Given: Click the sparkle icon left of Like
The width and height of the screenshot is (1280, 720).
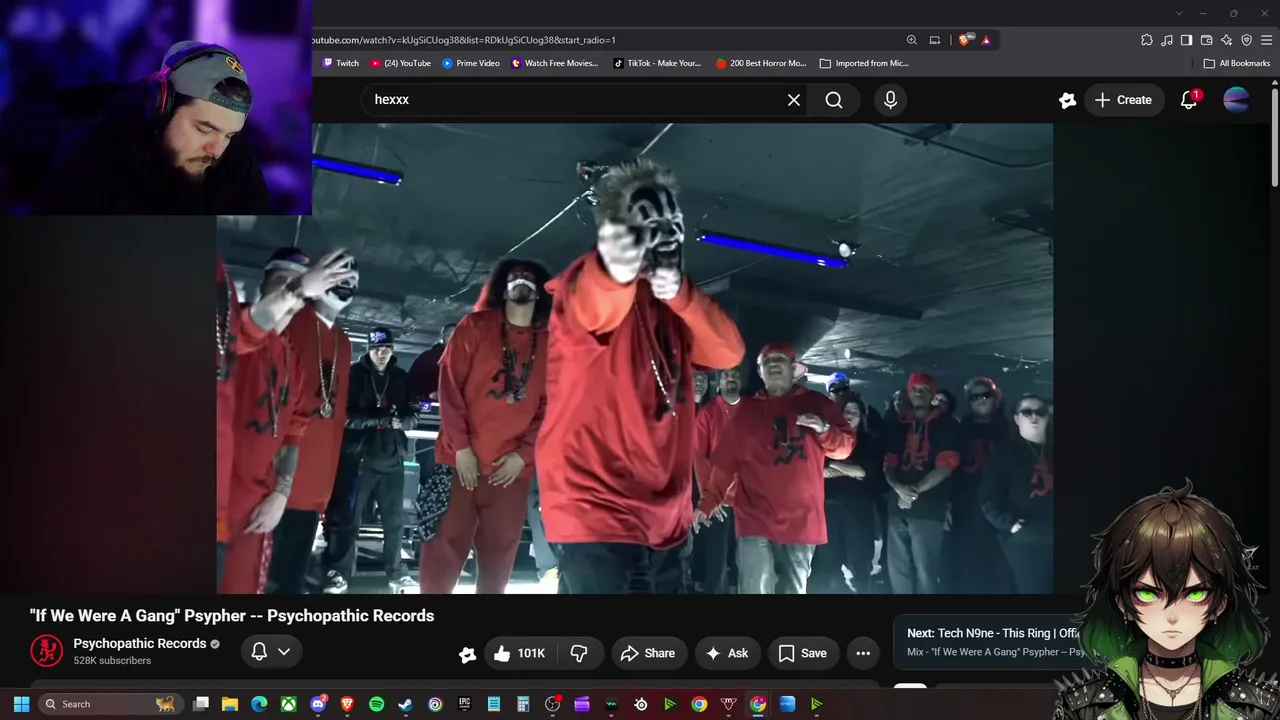Looking at the screenshot, I should tap(467, 654).
